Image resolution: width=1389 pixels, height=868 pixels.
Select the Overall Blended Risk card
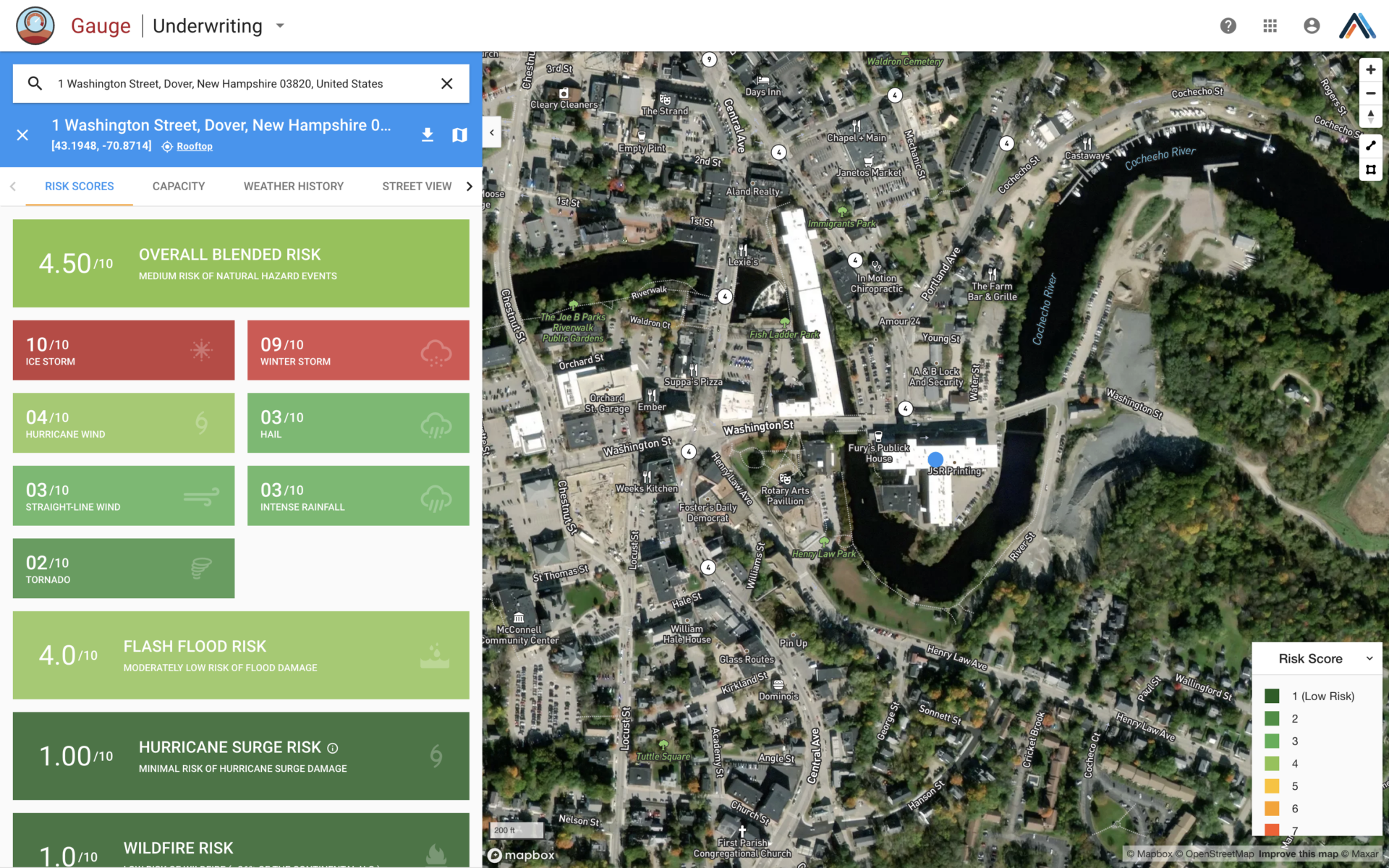(241, 263)
